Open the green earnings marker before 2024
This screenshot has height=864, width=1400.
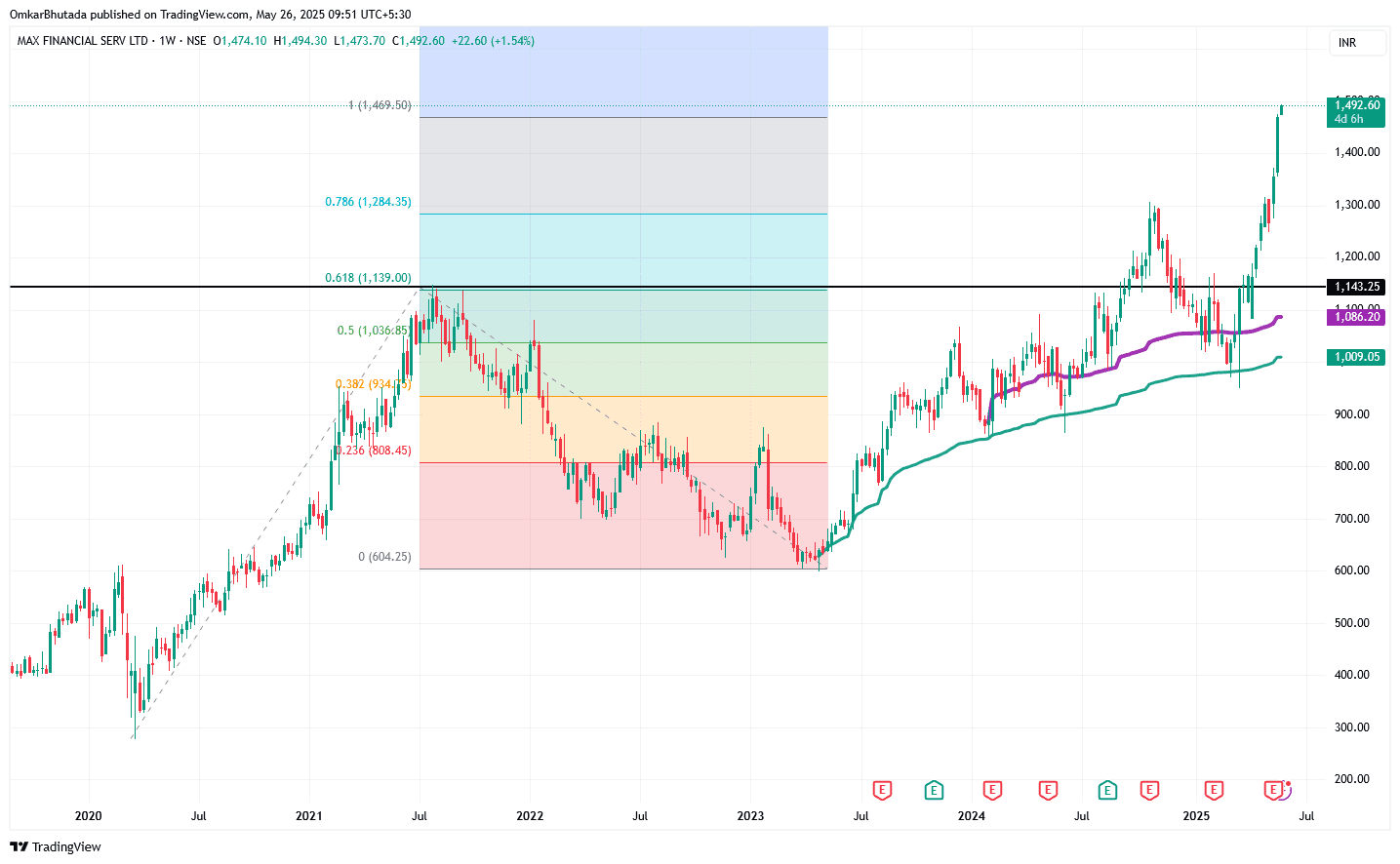click(x=934, y=790)
